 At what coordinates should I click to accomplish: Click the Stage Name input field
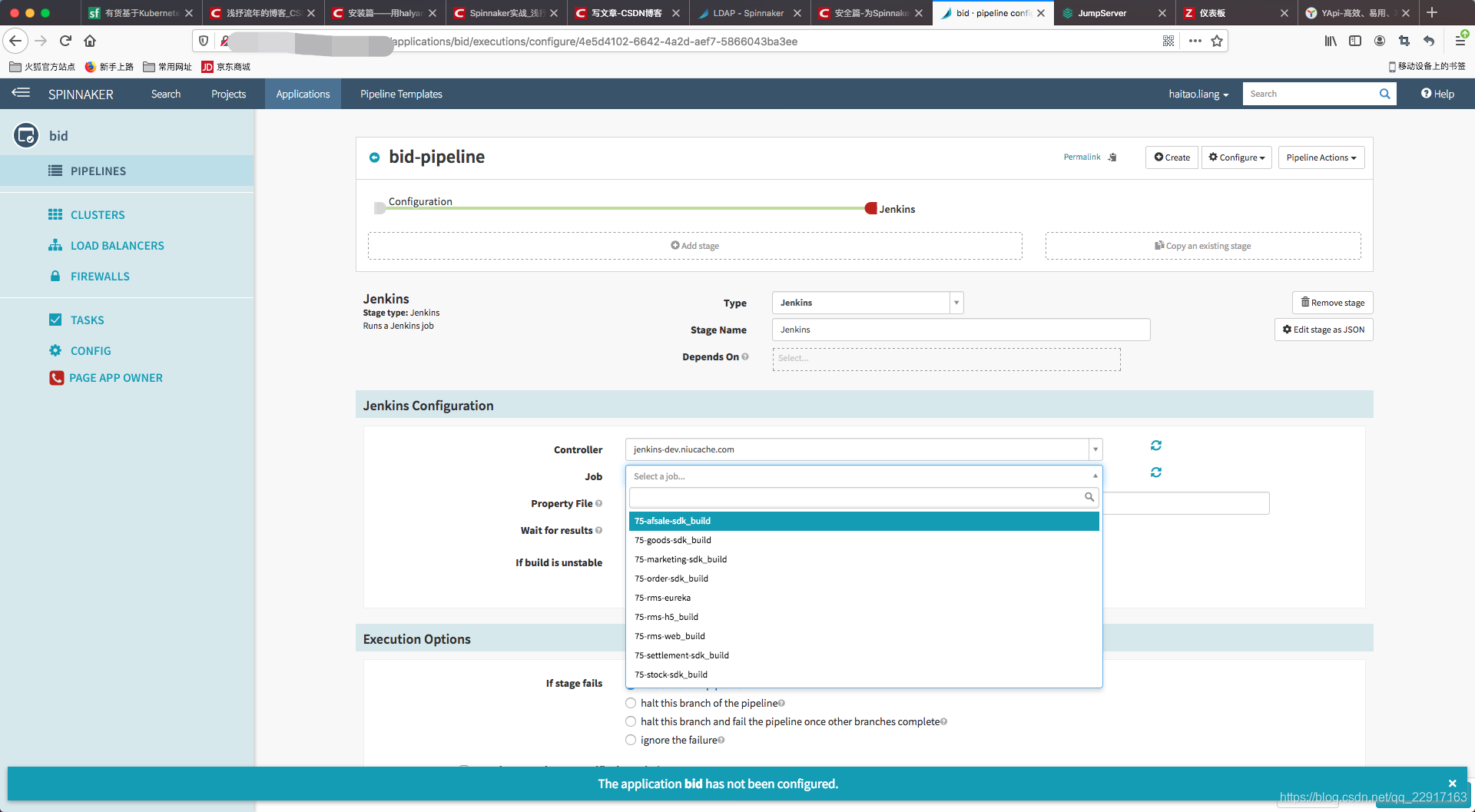click(961, 330)
